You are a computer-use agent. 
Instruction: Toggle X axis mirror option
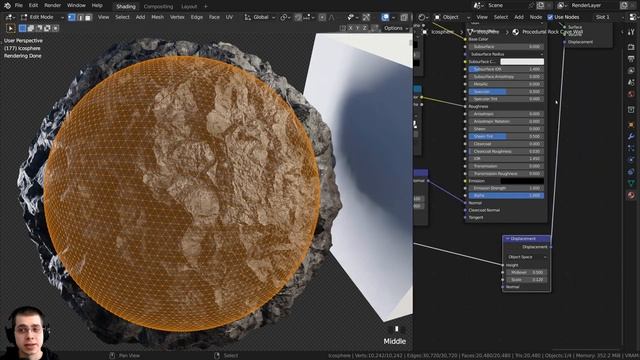[x=350, y=28]
